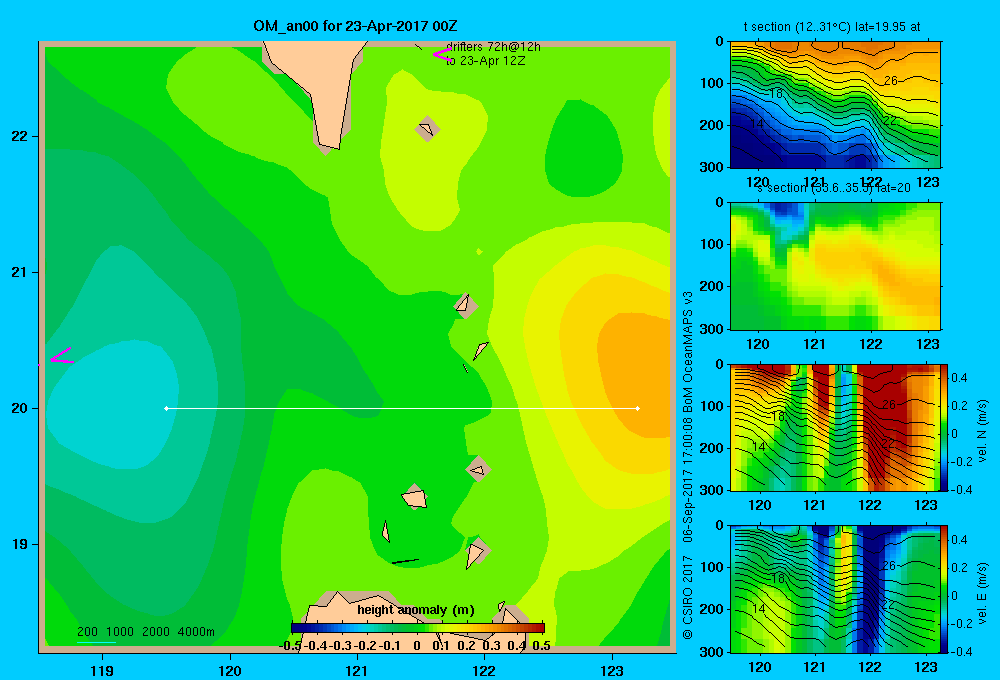This screenshot has height=680, width=1000.
Task: Open the eastward velocity section panel
Action: 835,589
